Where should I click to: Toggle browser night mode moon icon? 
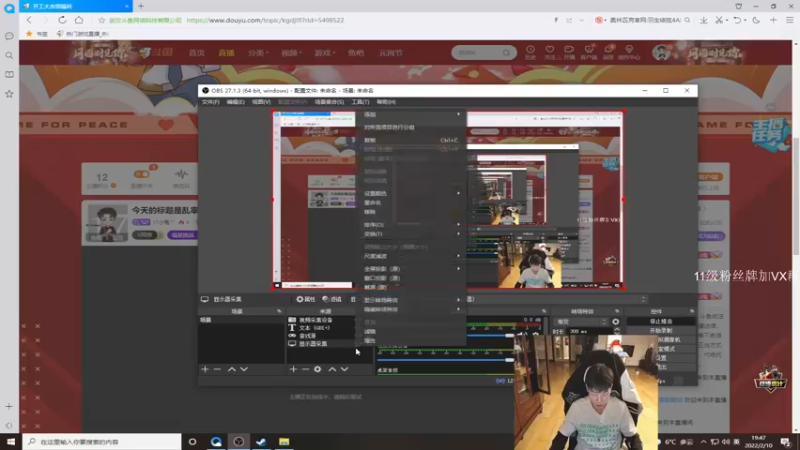point(756,20)
